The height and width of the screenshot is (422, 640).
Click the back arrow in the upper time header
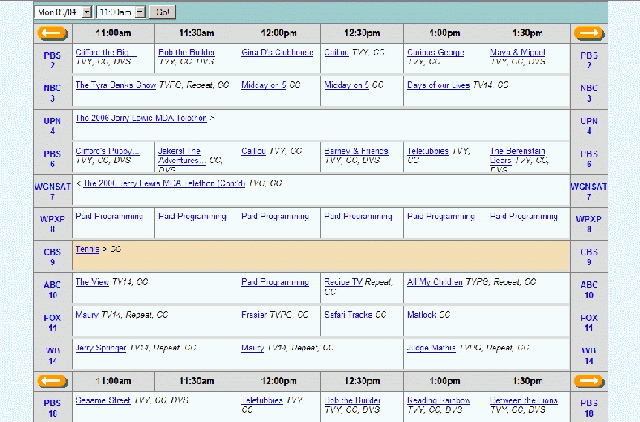[x=52, y=33]
